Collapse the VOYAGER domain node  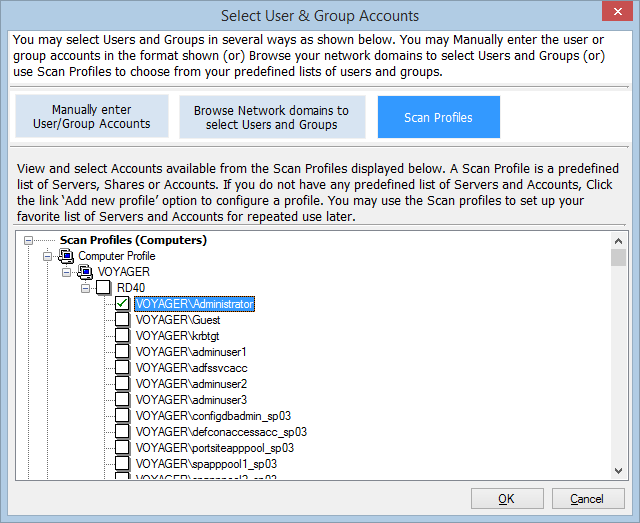67,272
